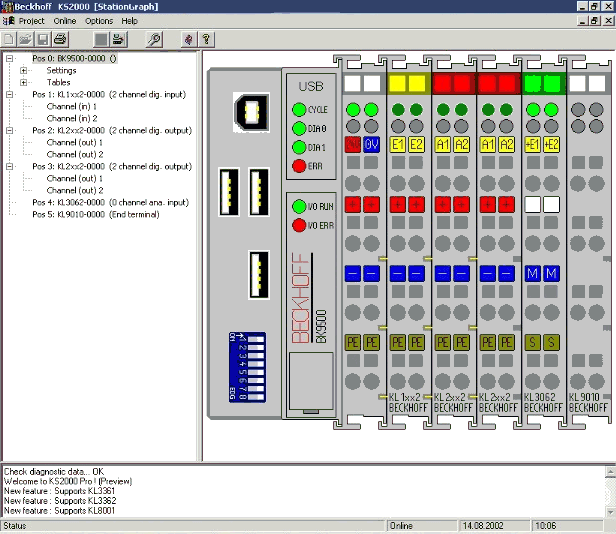
Task: Toggle DIP switch 1 on the coupler
Action: (255, 339)
